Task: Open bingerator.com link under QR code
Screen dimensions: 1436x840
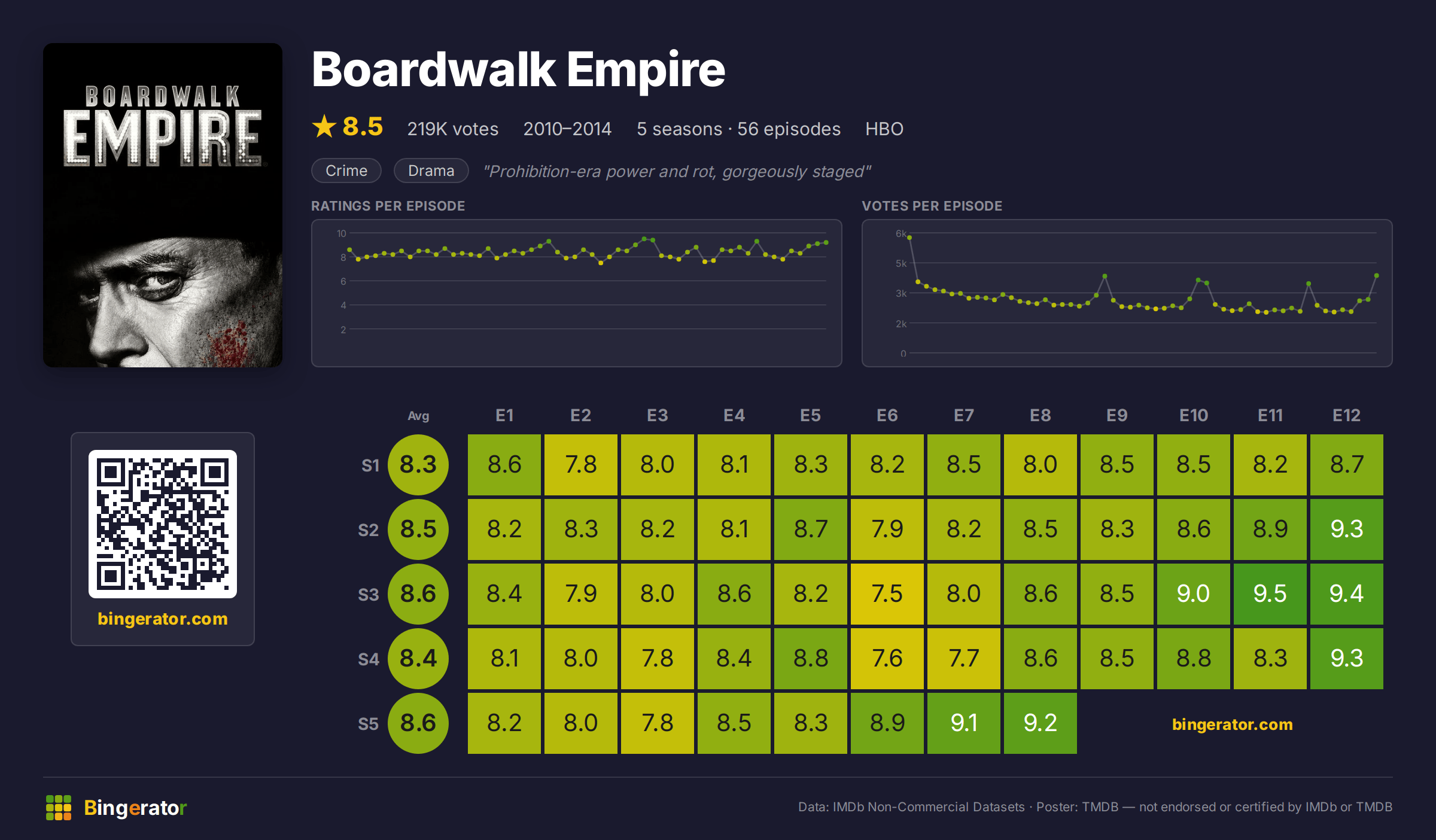Action: [163, 619]
